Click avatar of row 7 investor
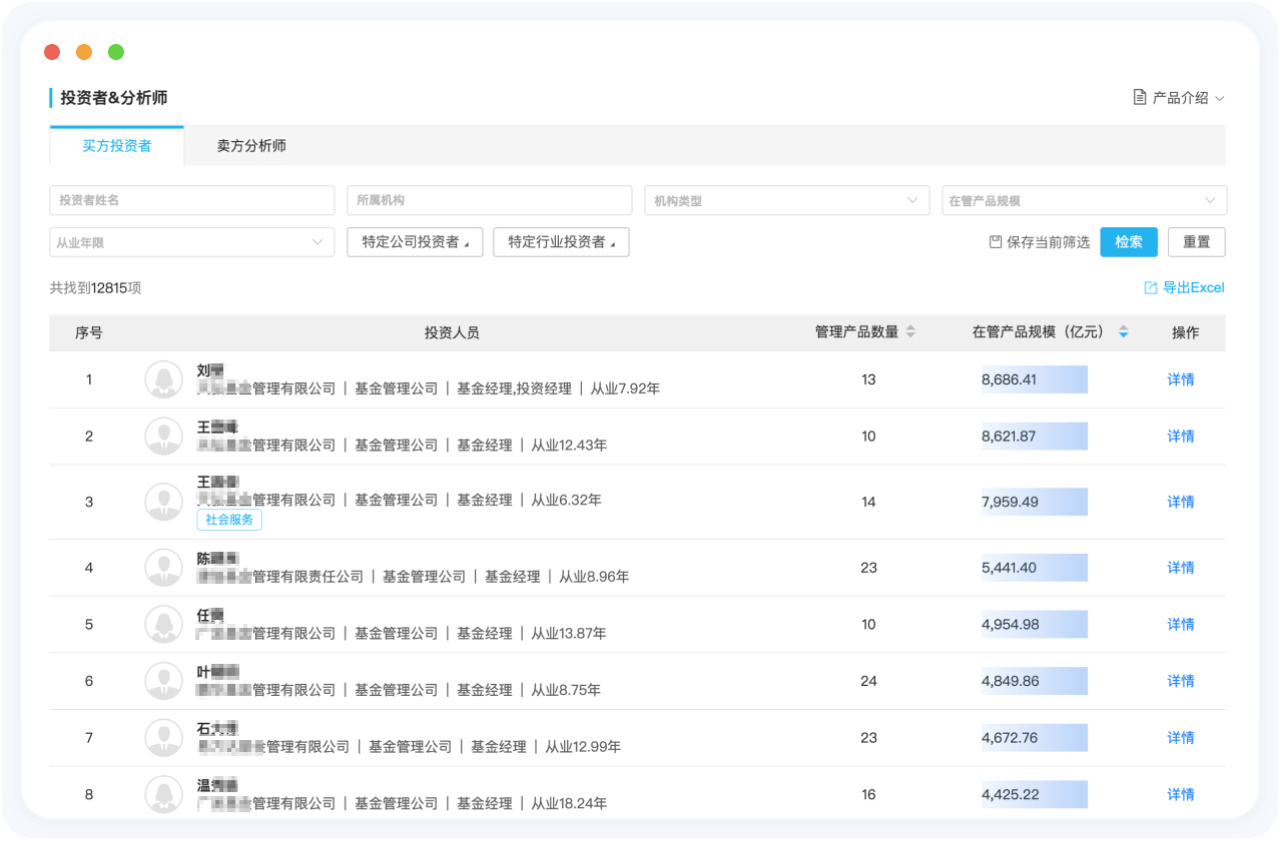Viewport: 1280px width, 842px height. tap(163, 738)
